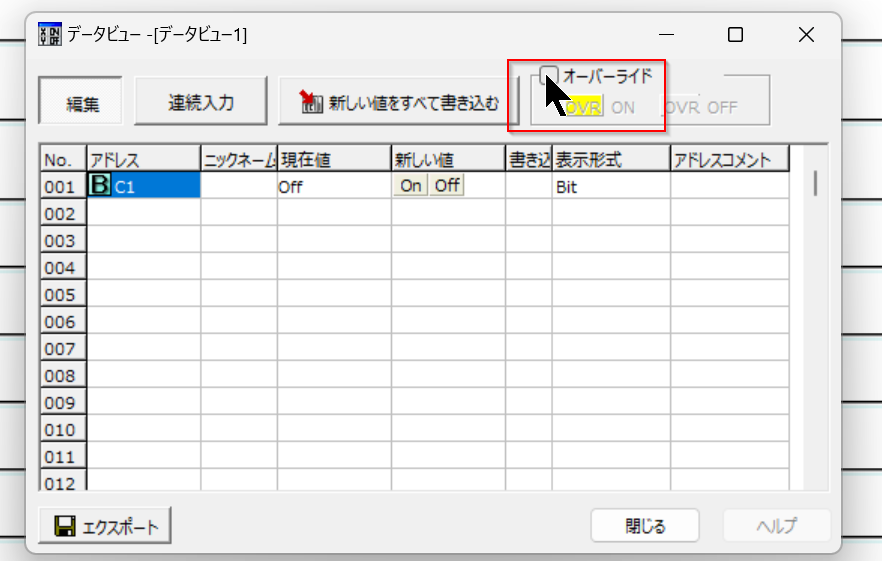Click the 書き込み column header
The height and width of the screenshot is (561, 882).
pos(529,159)
